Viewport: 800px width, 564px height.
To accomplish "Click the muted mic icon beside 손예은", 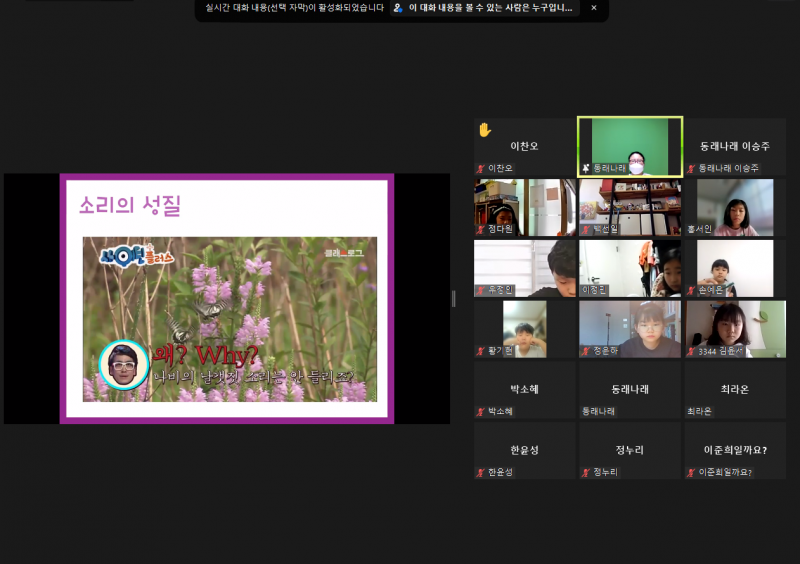I will 691,290.
